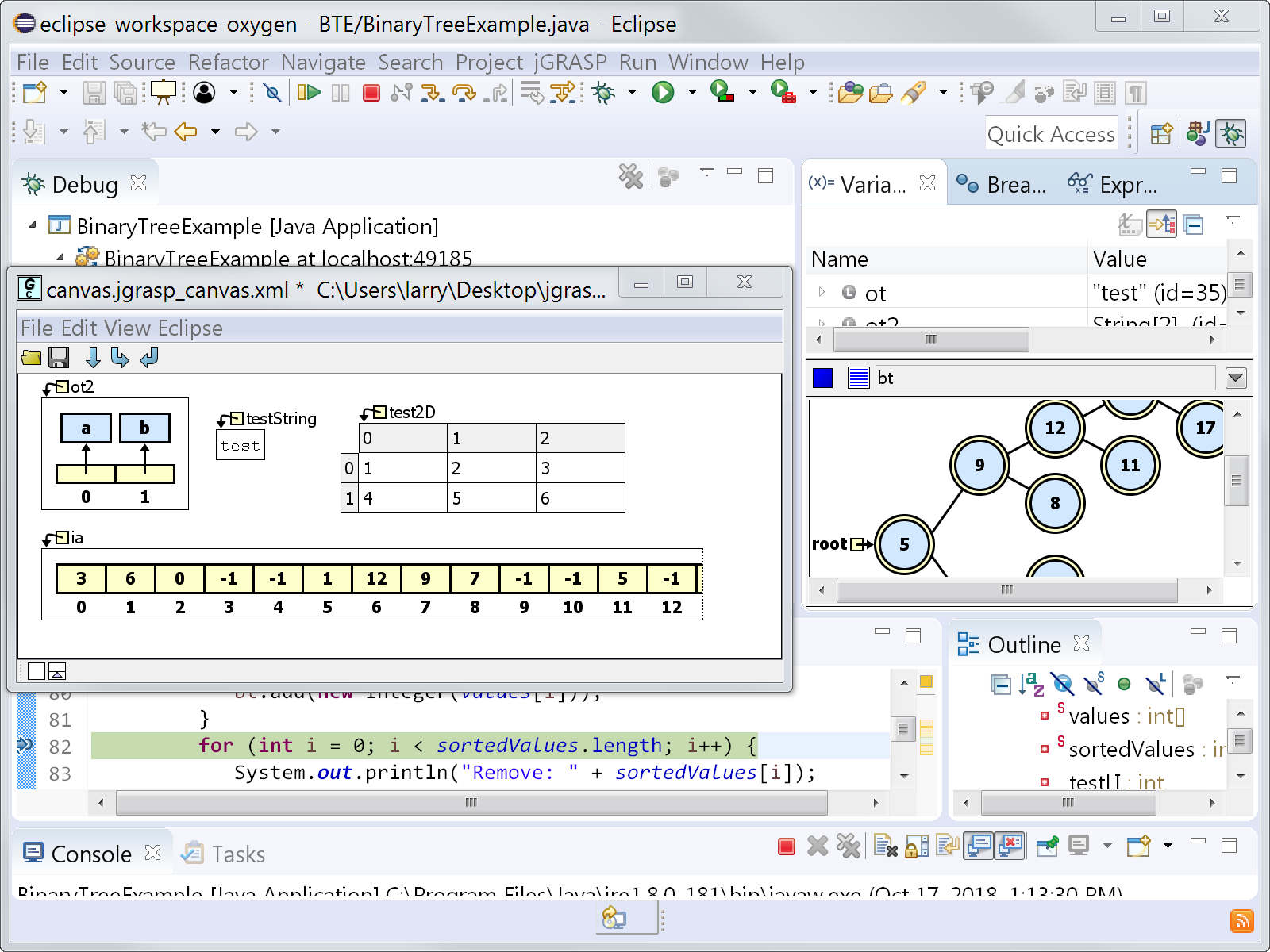Click the Back navigation yellow arrow
Screen dimensions: 1270x952
[x=186, y=131]
